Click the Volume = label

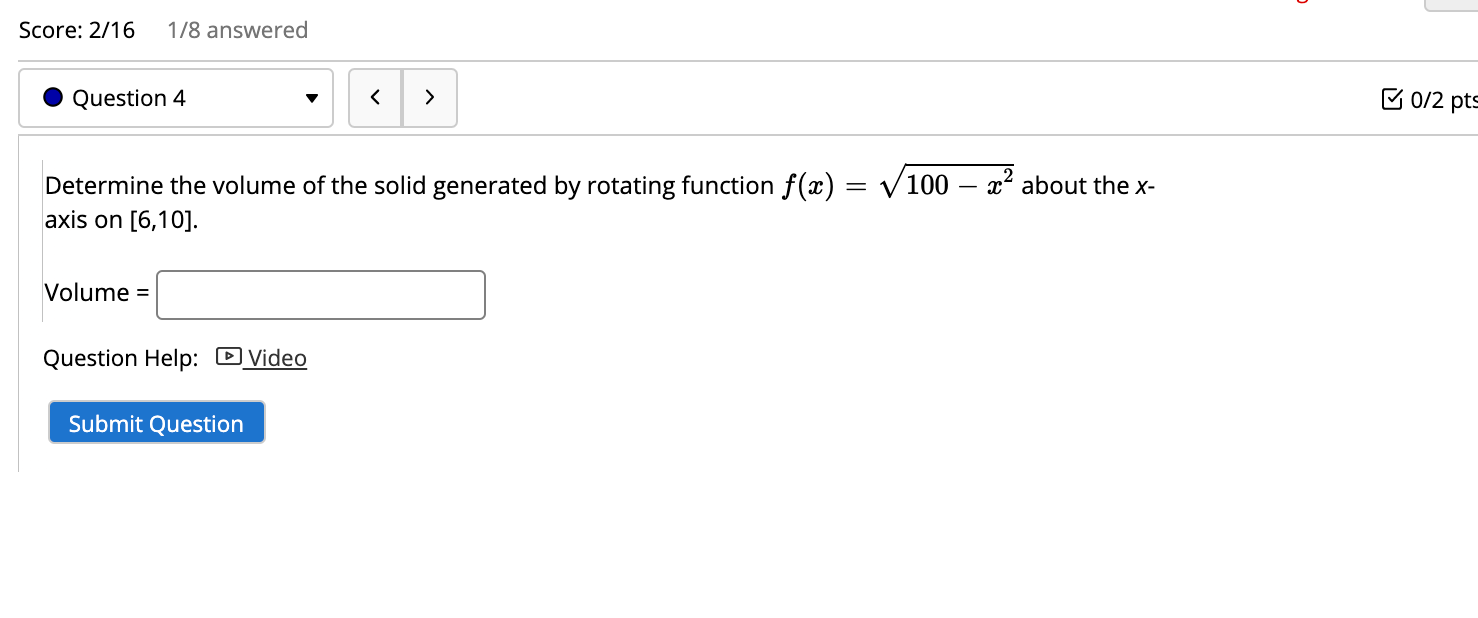[95, 292]
